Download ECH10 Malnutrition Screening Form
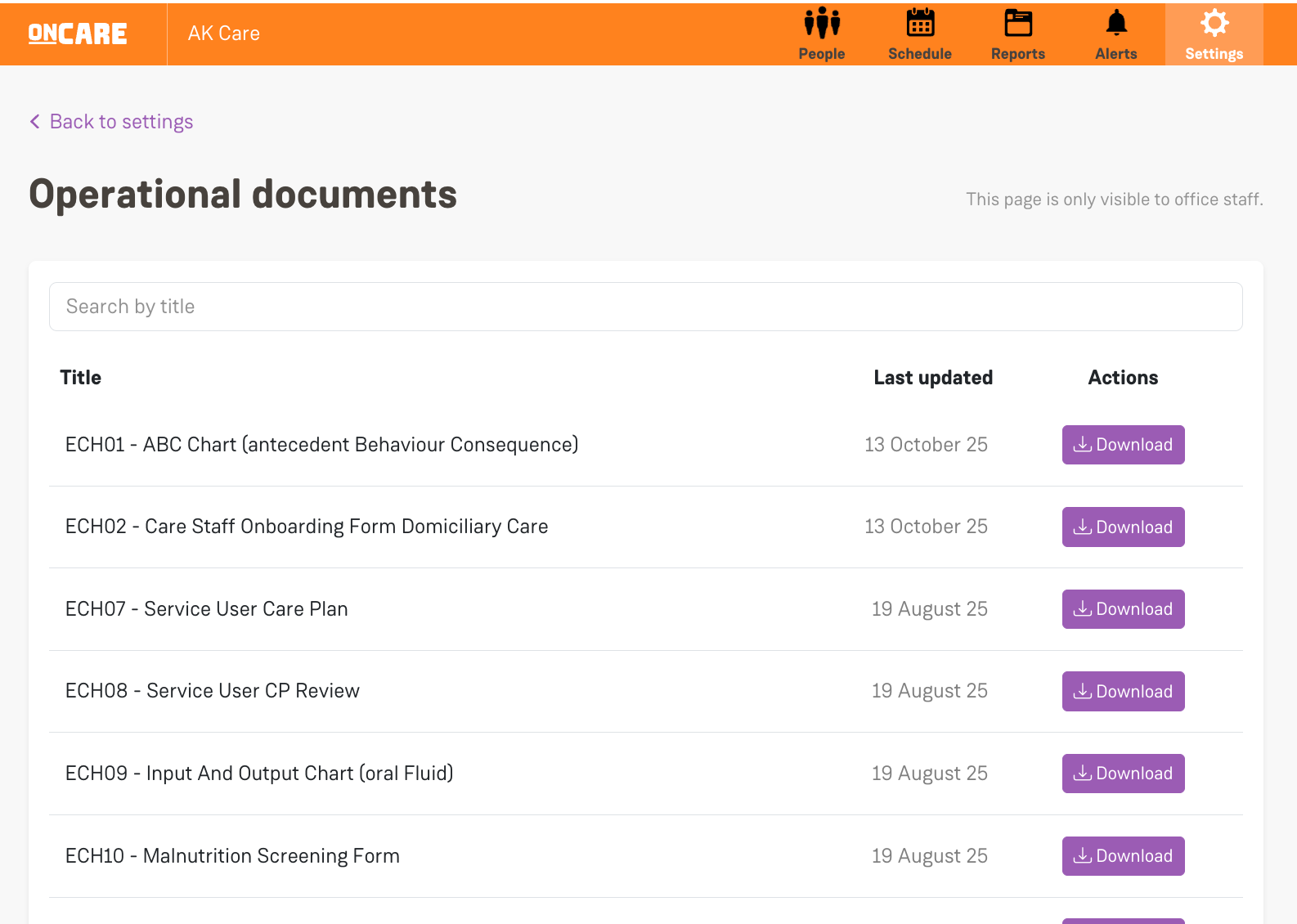 point(1123,856)
